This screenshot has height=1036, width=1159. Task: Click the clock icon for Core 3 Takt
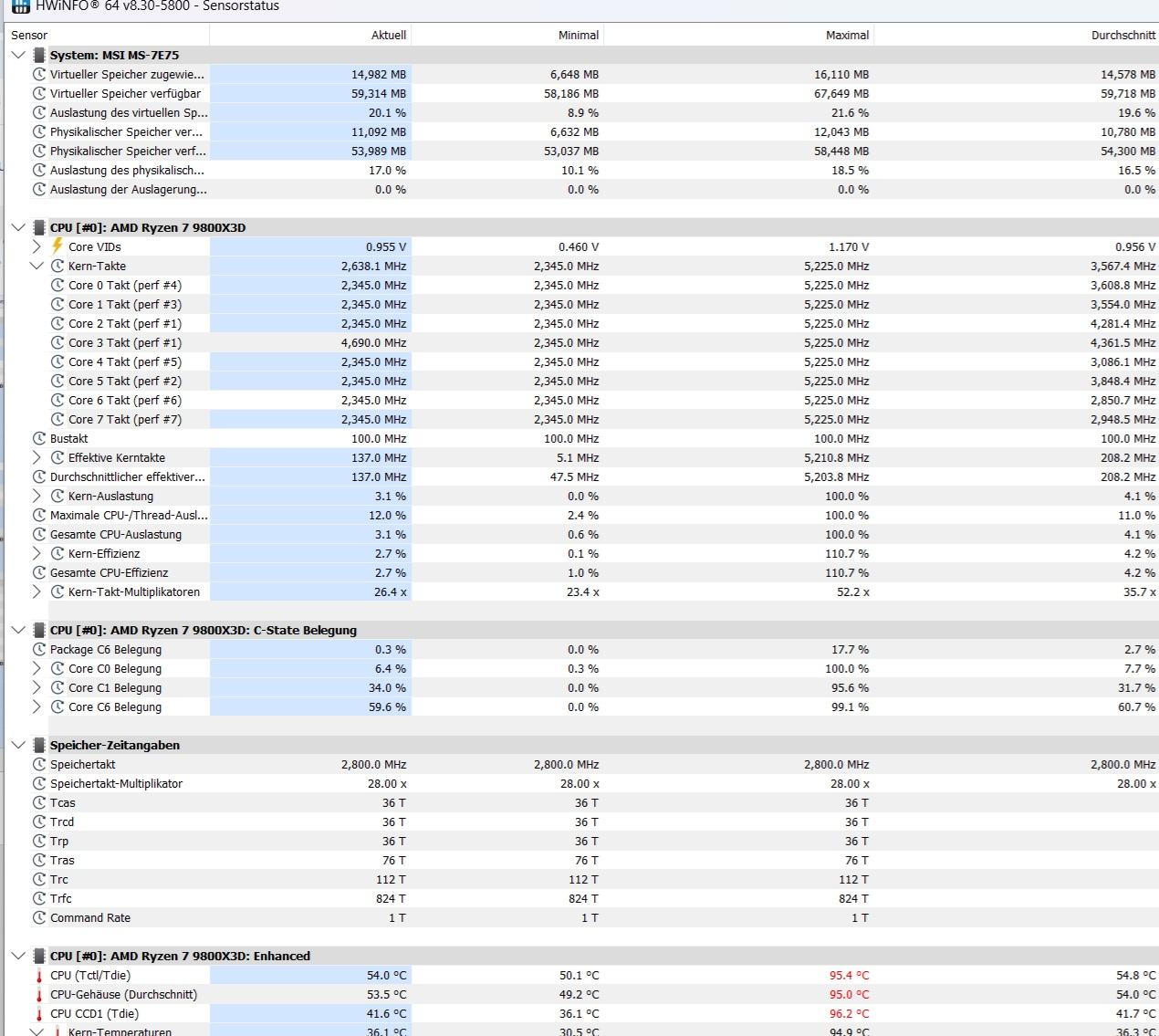coord(57,342)
